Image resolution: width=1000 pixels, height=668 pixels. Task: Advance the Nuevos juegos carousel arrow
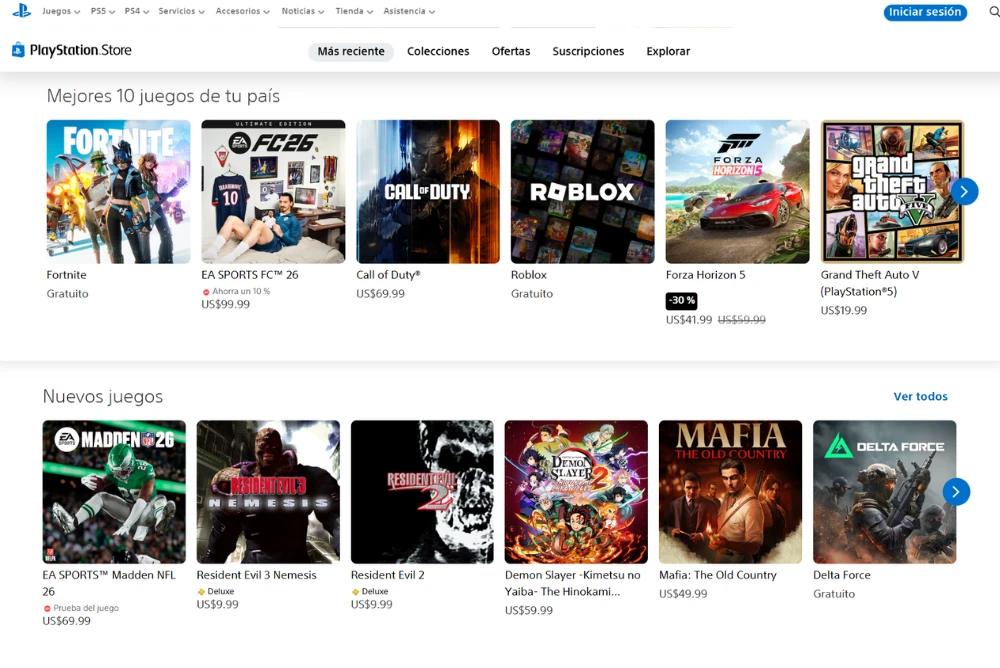tap(957, 491)
